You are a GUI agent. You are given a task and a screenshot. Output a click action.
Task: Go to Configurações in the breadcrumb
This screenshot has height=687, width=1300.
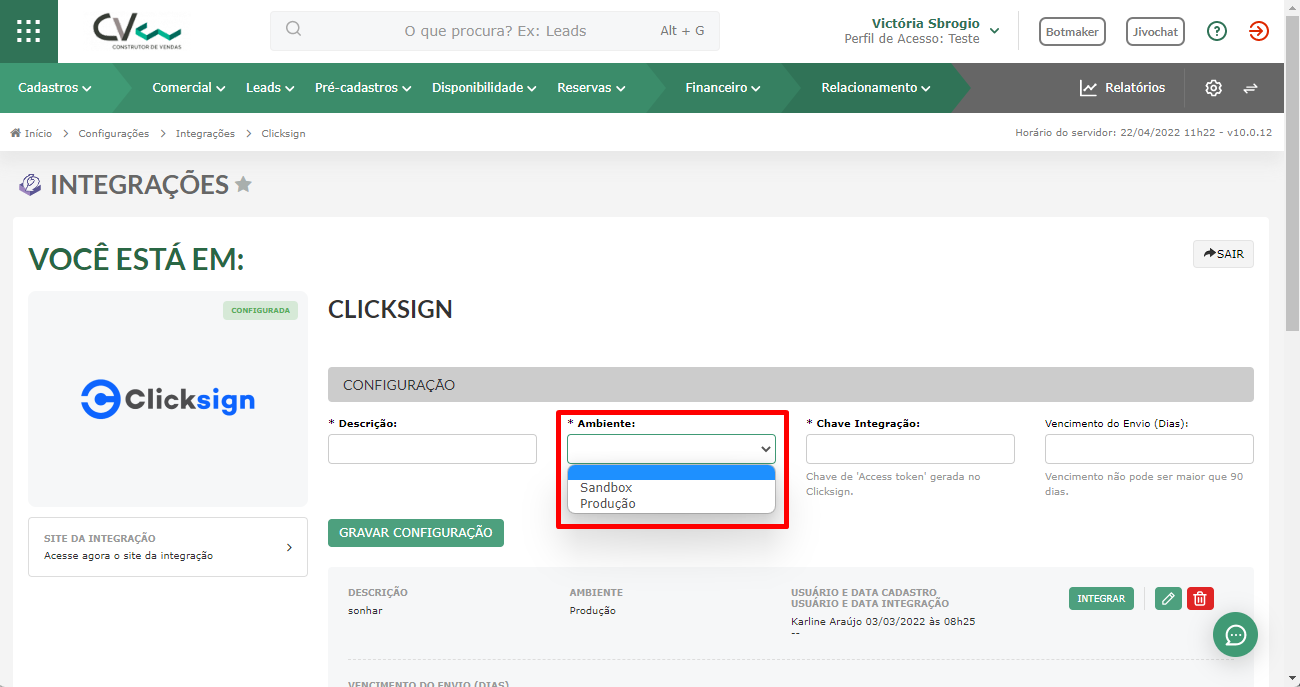[x=114, y=133]
